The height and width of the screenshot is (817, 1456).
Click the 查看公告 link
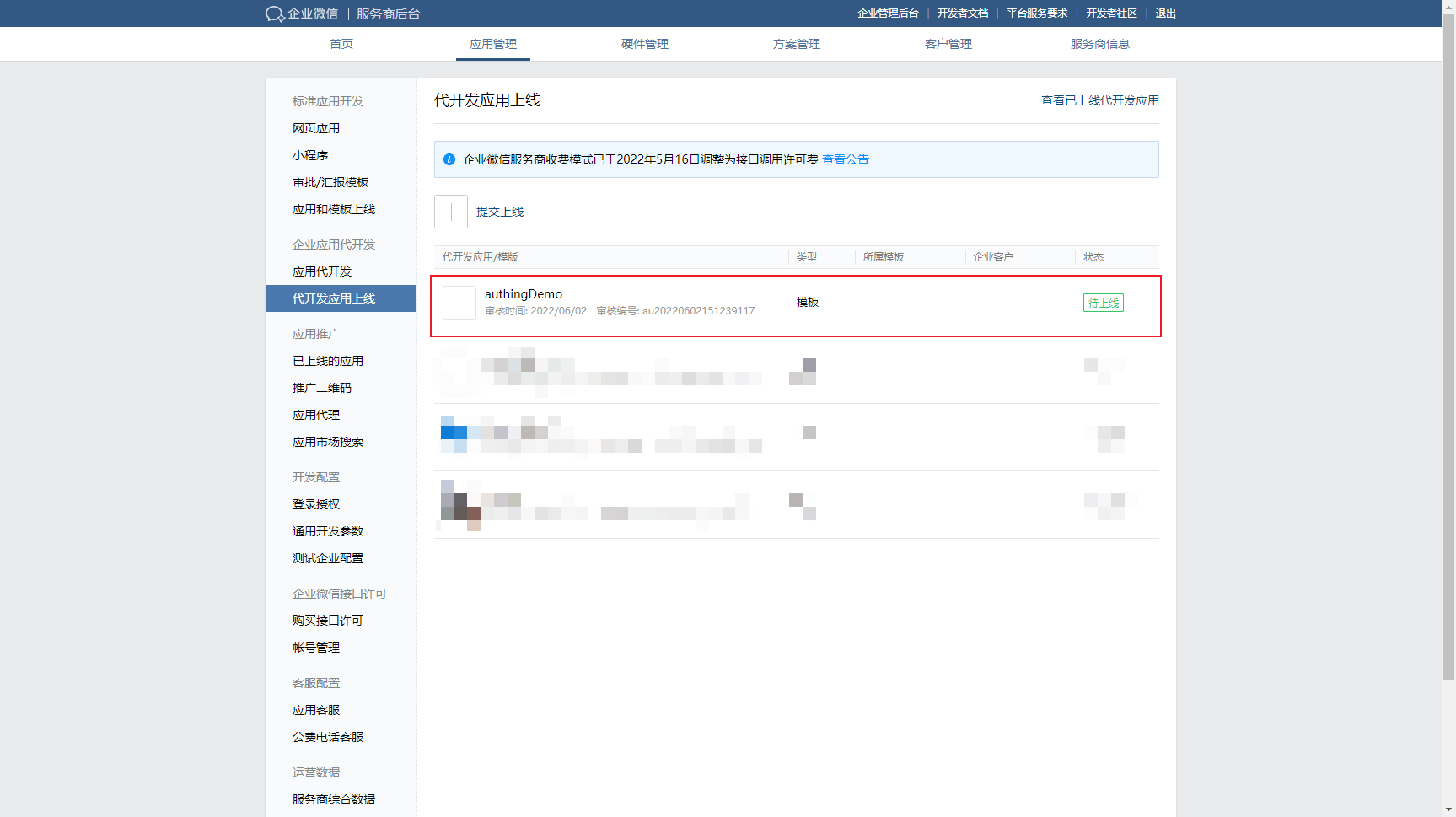(x=846, y=159)
